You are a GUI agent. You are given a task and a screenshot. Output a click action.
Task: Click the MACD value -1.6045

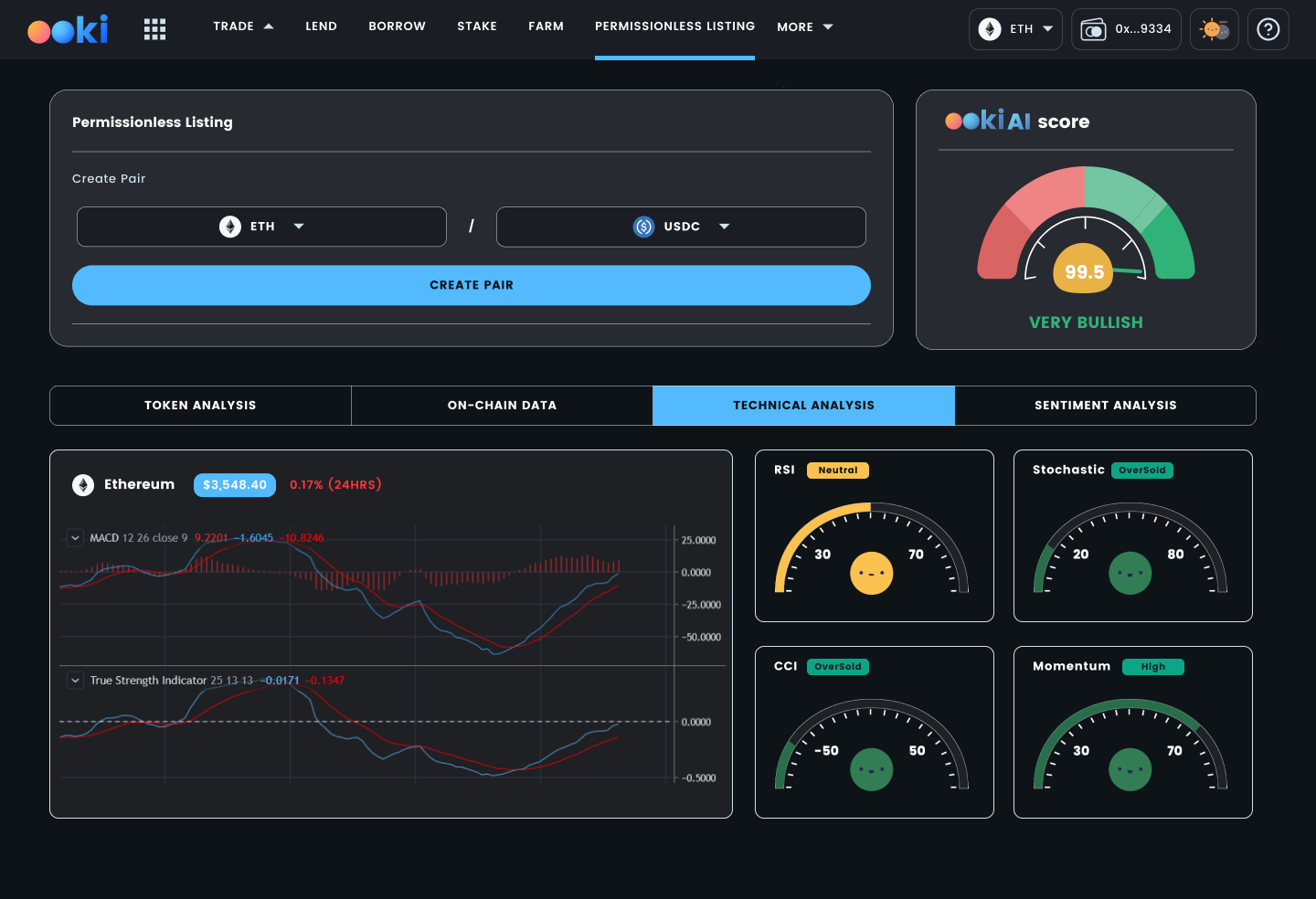[x=254, y=538]
